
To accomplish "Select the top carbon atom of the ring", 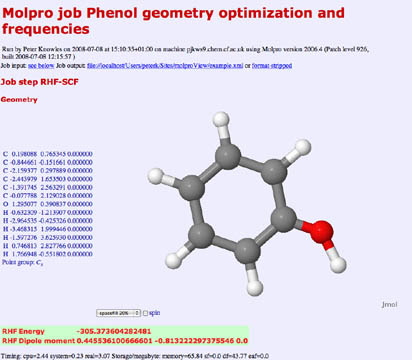I will [x=227, y=156].
